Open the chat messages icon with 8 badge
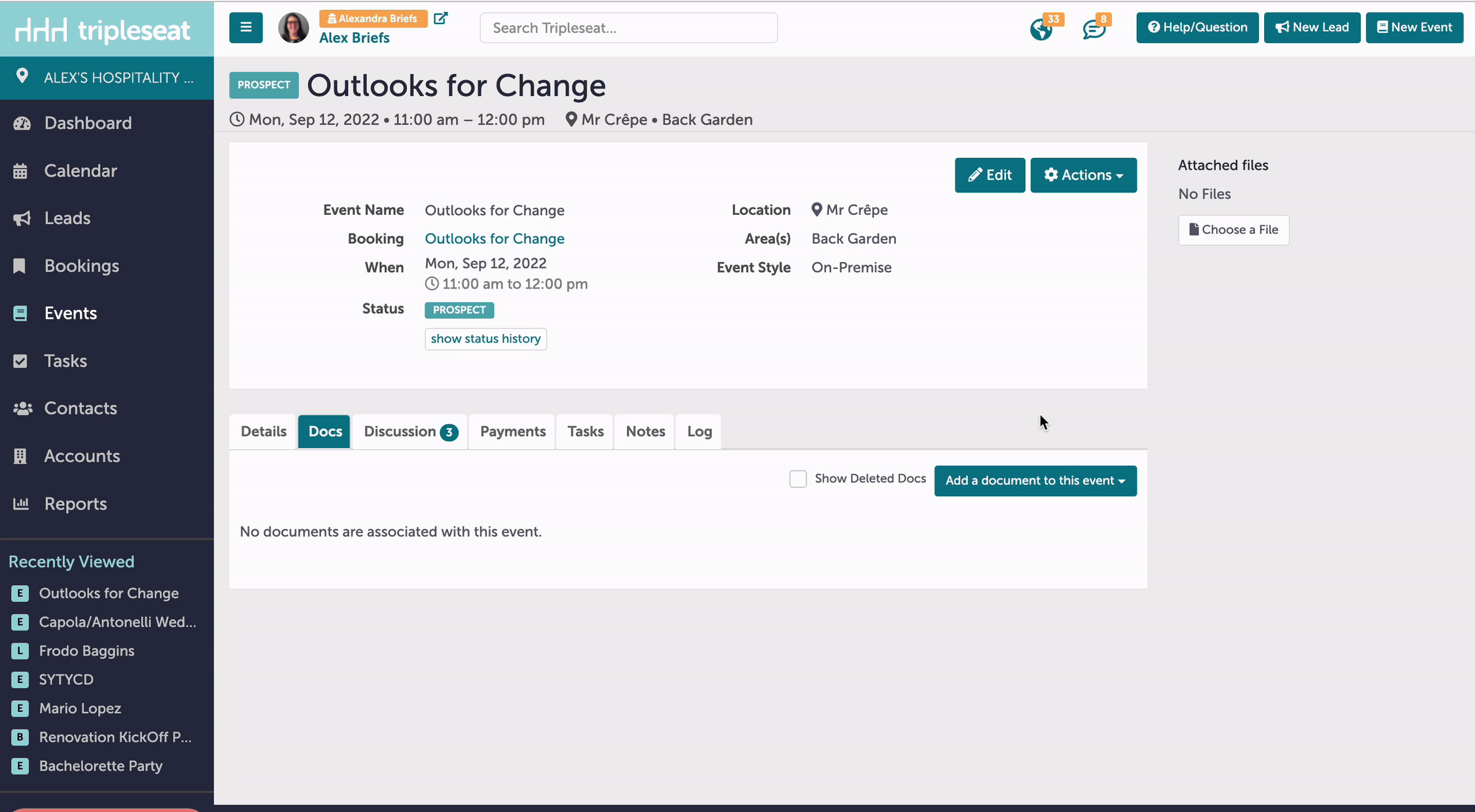Viewport: 1475px width, 812px height. pos(1094,29)
